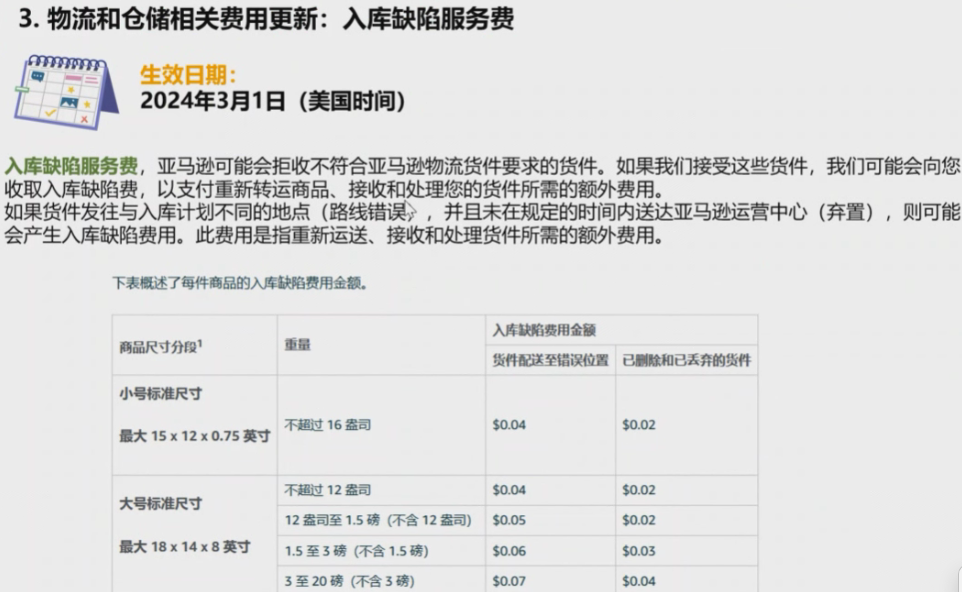Screen dimensions: 962x592
Task: Click the '小号标准尺寸' cell label
Action: point(161,394)
